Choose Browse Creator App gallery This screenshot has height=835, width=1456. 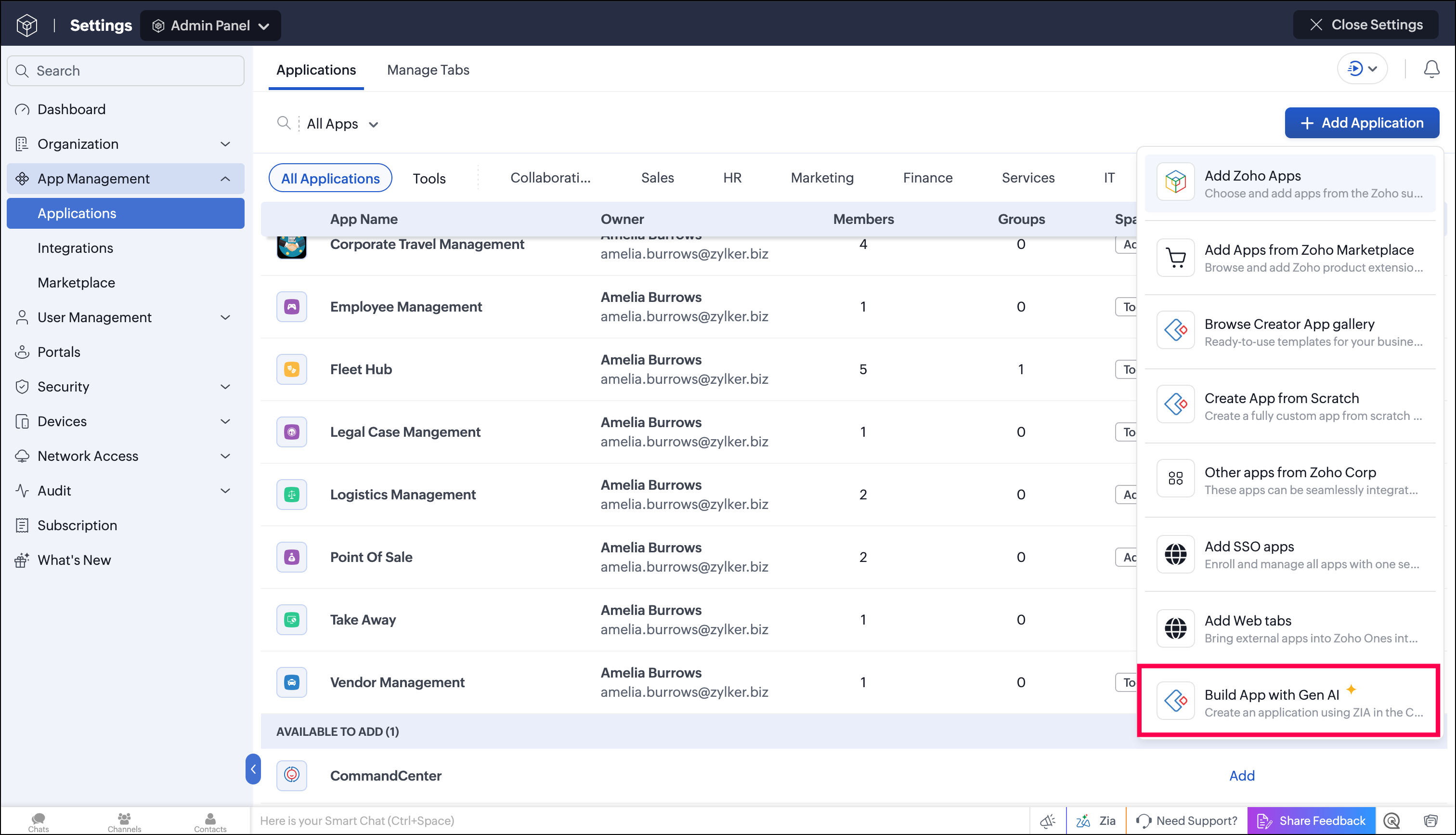point(1290,332)
